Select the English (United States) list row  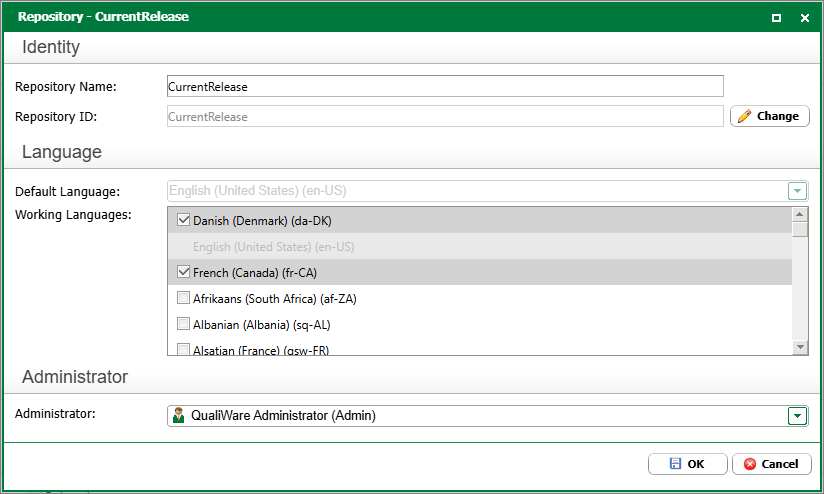[x=480, y=246]
